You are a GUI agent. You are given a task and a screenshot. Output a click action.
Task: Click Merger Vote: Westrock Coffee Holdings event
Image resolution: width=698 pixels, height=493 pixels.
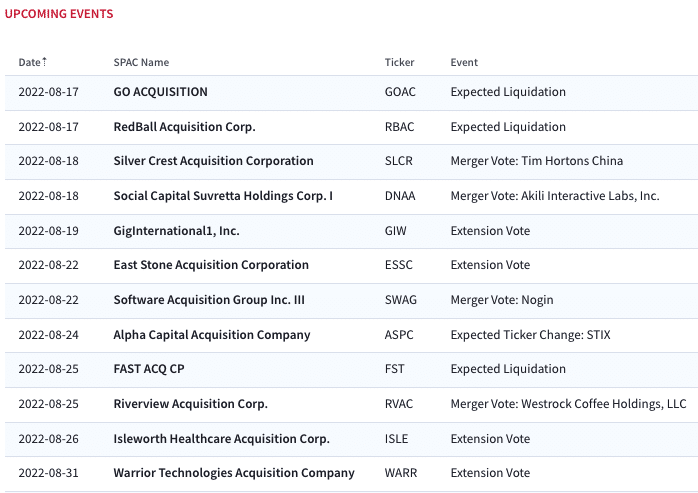(x=568, y=404)
